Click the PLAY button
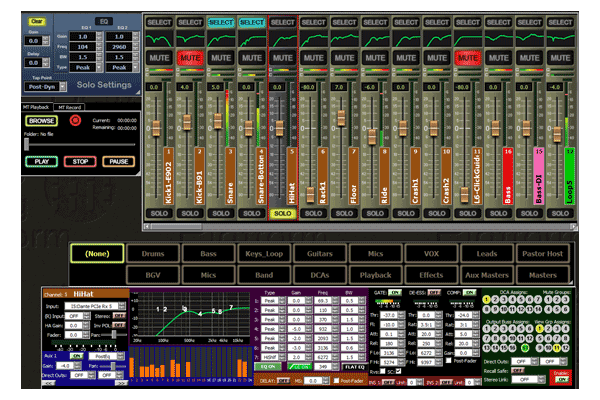The height and width of the screenshot is (400, 600). tap(41, 162)
